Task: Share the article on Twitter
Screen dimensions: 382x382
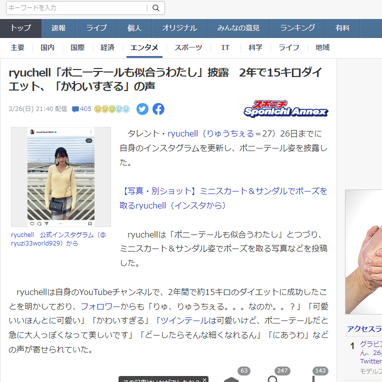Action: (x=142, y=109)
